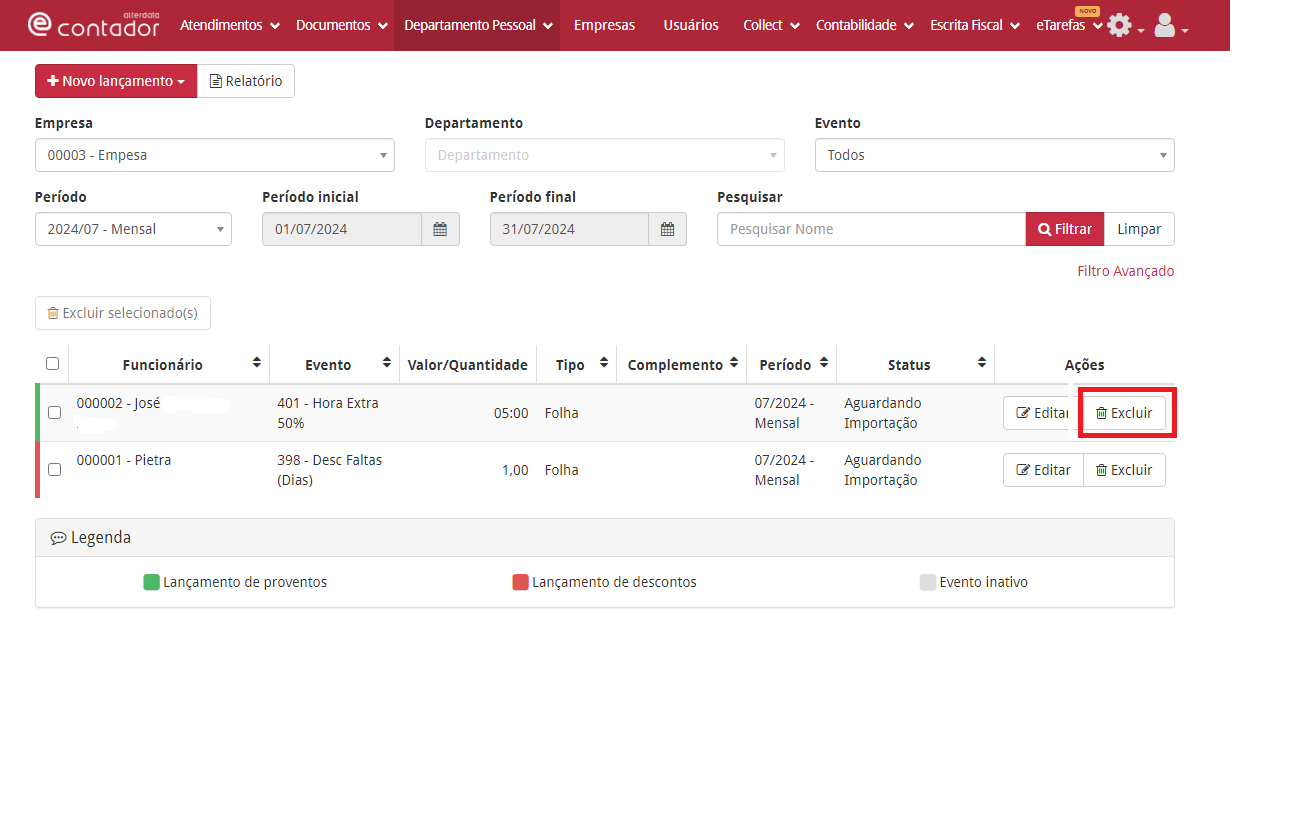Screen dimensions: 1299x817
Task: Open the Departamento Pessoal menu
Action: [477, 25]
